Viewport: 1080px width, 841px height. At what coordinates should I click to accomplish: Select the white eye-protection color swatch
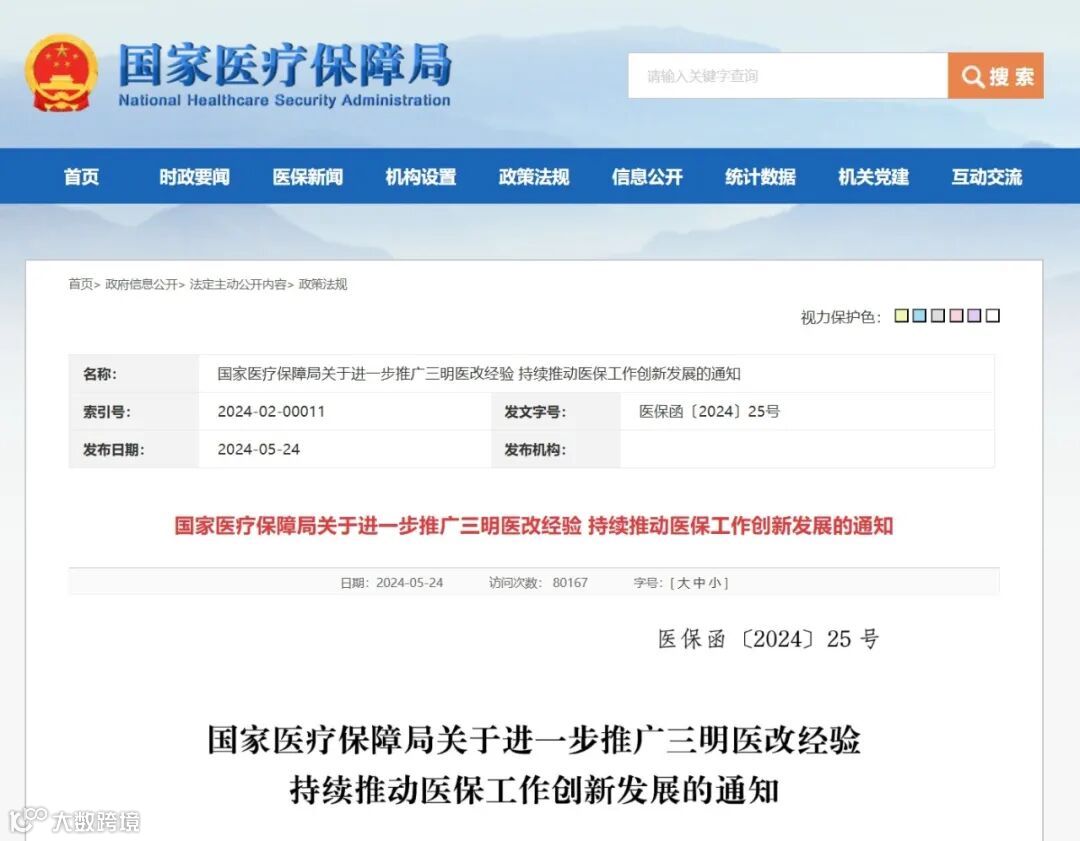993,315
